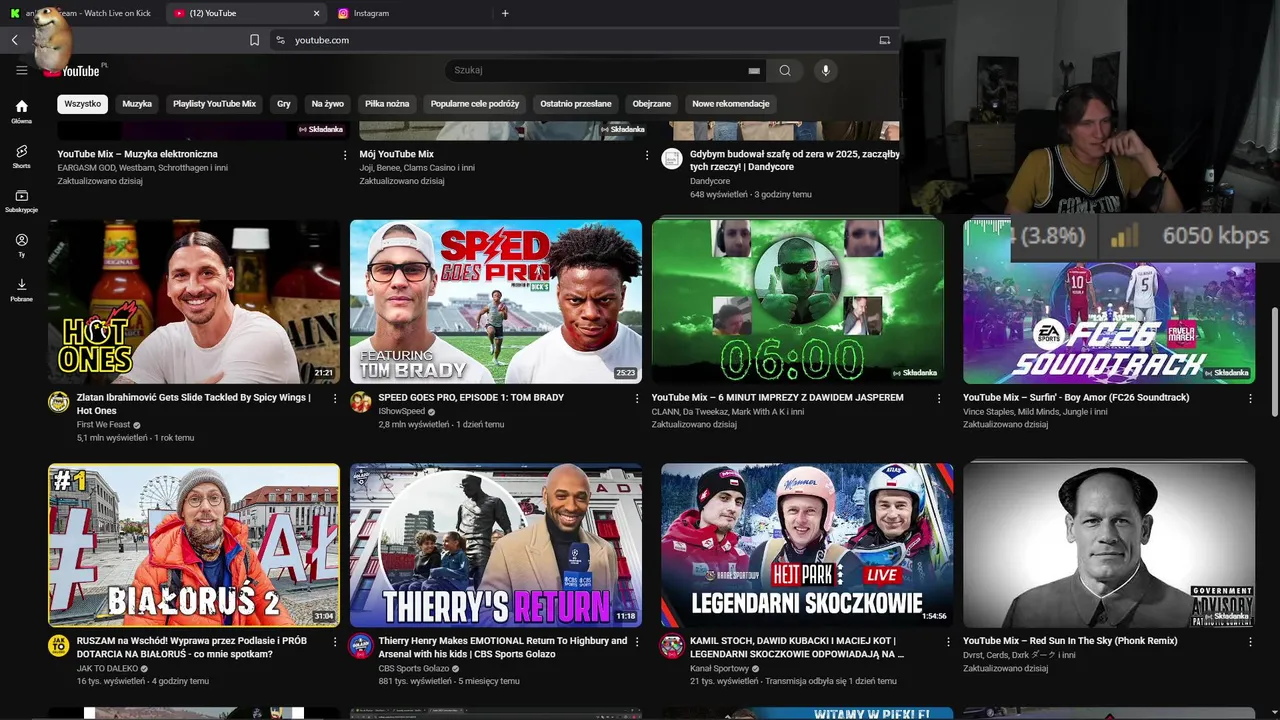Viewport: 1280px width, 720px height.
Task: Start voice search with microphone icon
Action: pos(825,70)
